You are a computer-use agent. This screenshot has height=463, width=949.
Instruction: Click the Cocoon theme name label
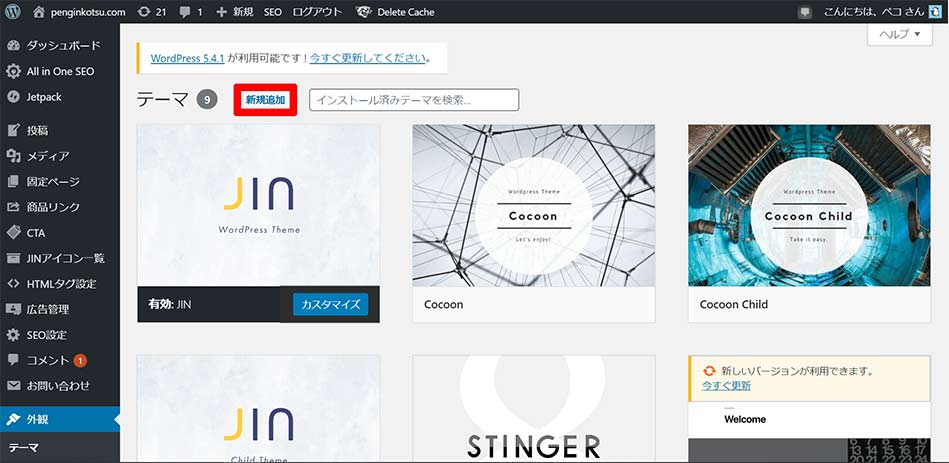tap(444, 304)
